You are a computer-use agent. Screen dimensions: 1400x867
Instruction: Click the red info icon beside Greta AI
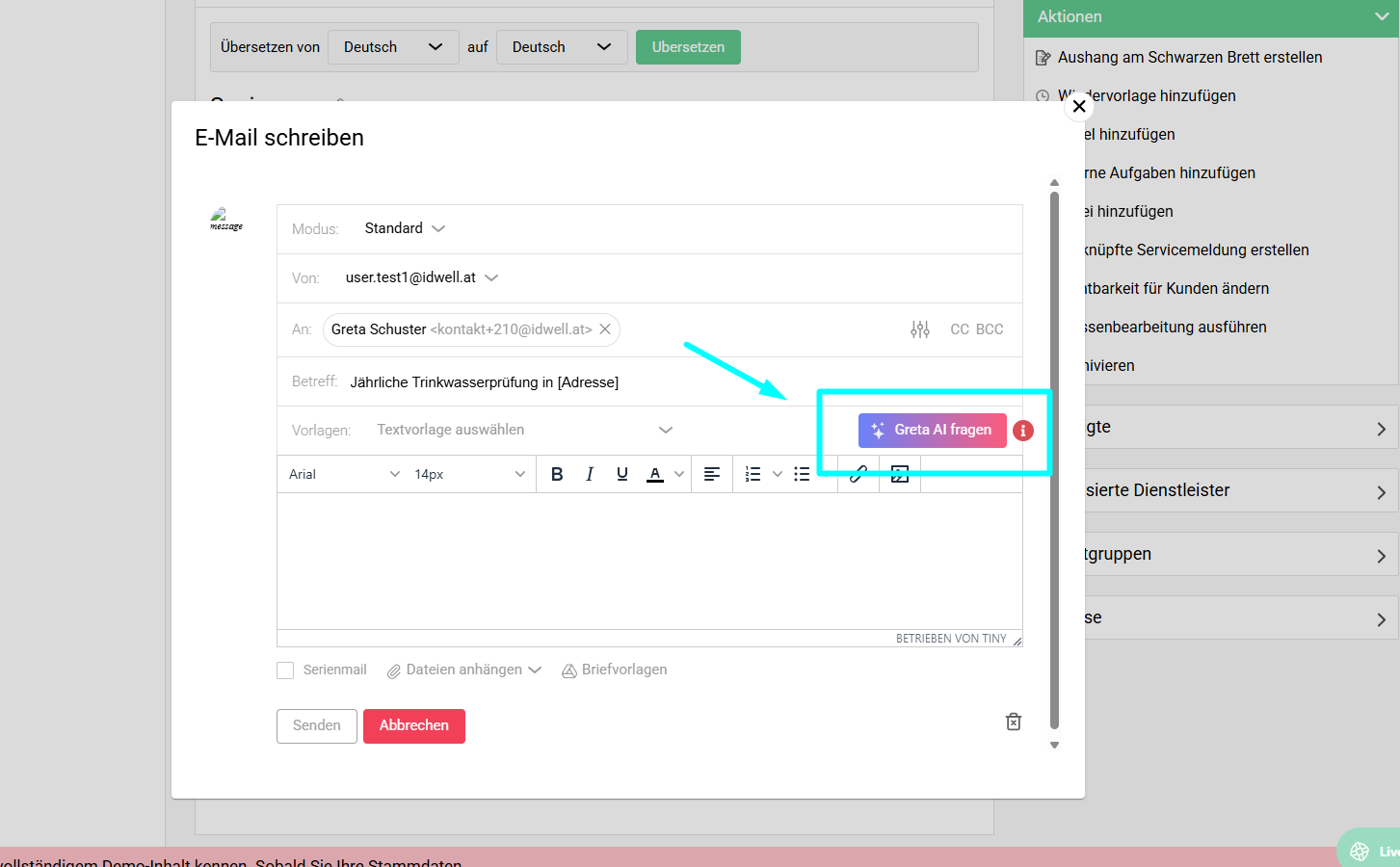point(1023,431)
